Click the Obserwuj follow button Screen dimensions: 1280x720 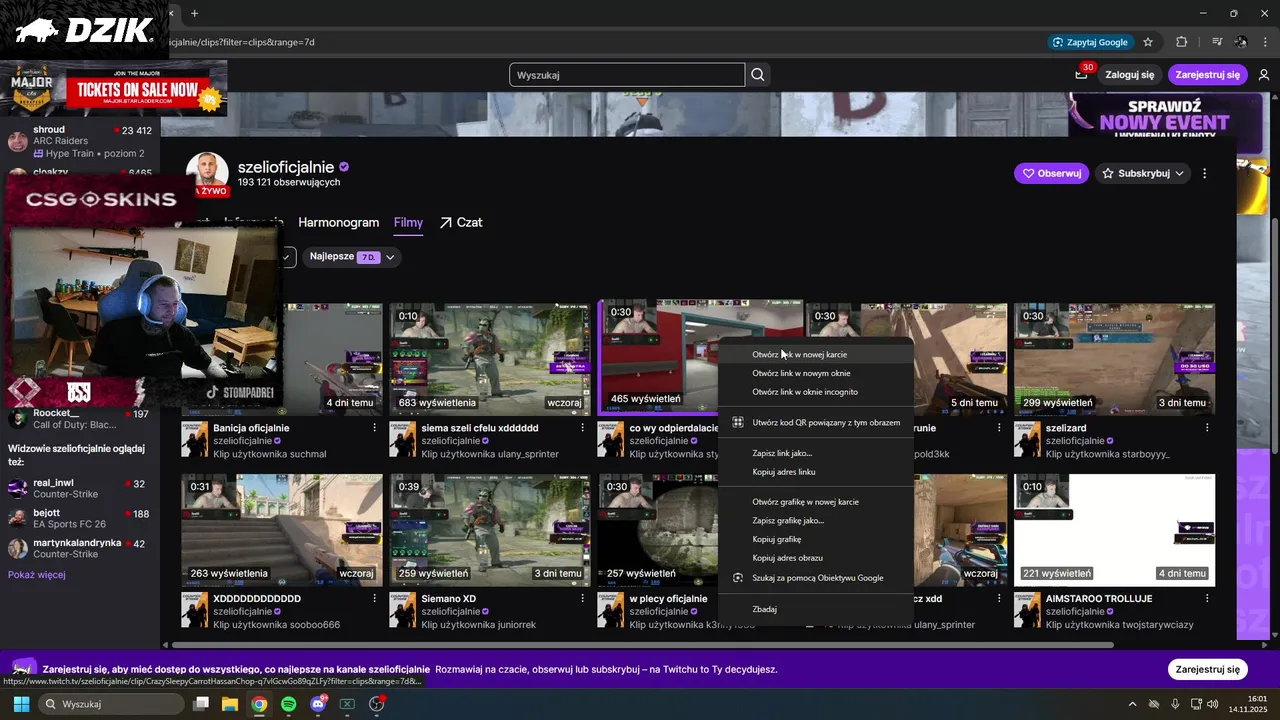[x=1052, y=173]
